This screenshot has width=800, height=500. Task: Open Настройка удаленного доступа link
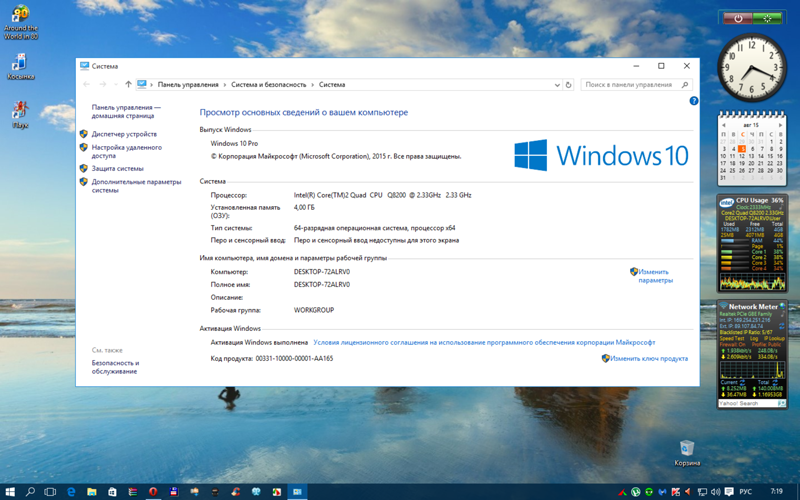127,152
